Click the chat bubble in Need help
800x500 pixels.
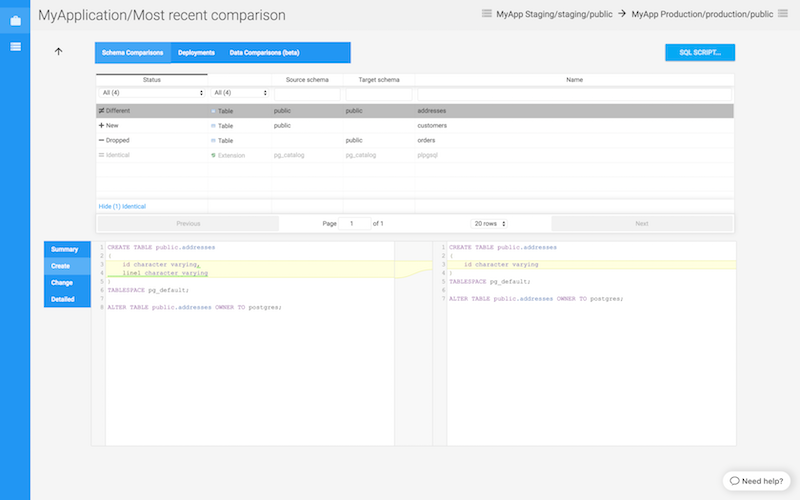735,481
